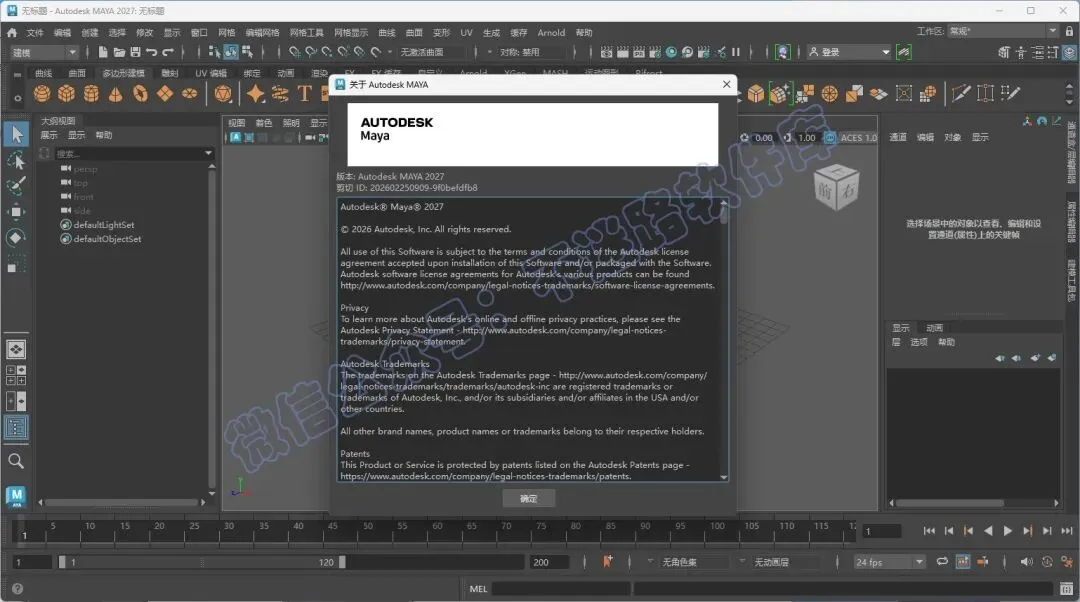
Task: Click the platonic solid shelf icon
Action: (222, 93)
